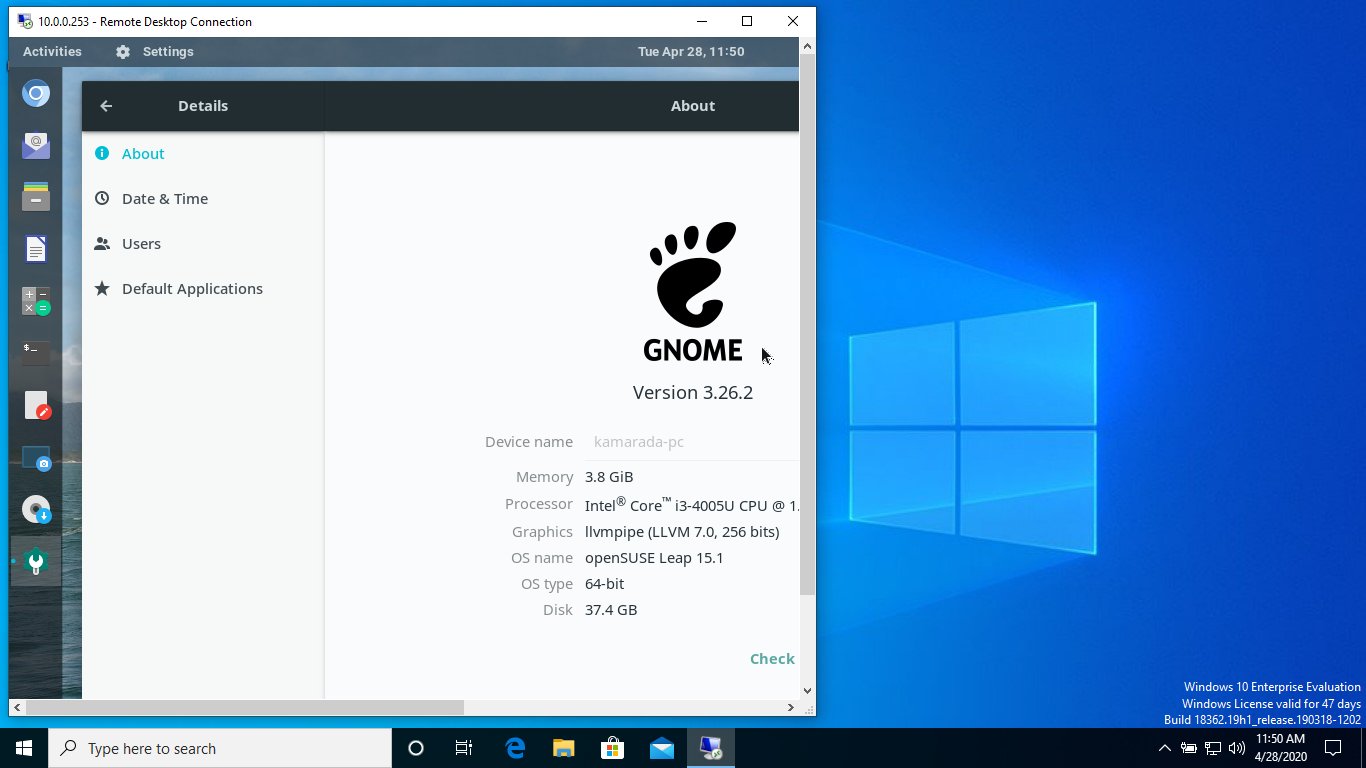Image resolution: width=1366 pixels, height=768 pixels.
Task: Open the document editor icon in the dock
Action: 36,248
